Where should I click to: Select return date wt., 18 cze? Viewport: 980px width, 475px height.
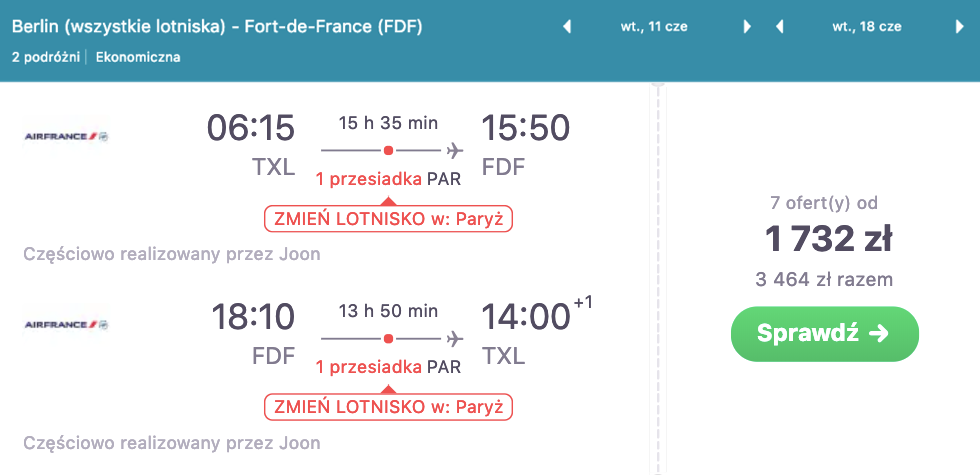(x=869, y=27)
